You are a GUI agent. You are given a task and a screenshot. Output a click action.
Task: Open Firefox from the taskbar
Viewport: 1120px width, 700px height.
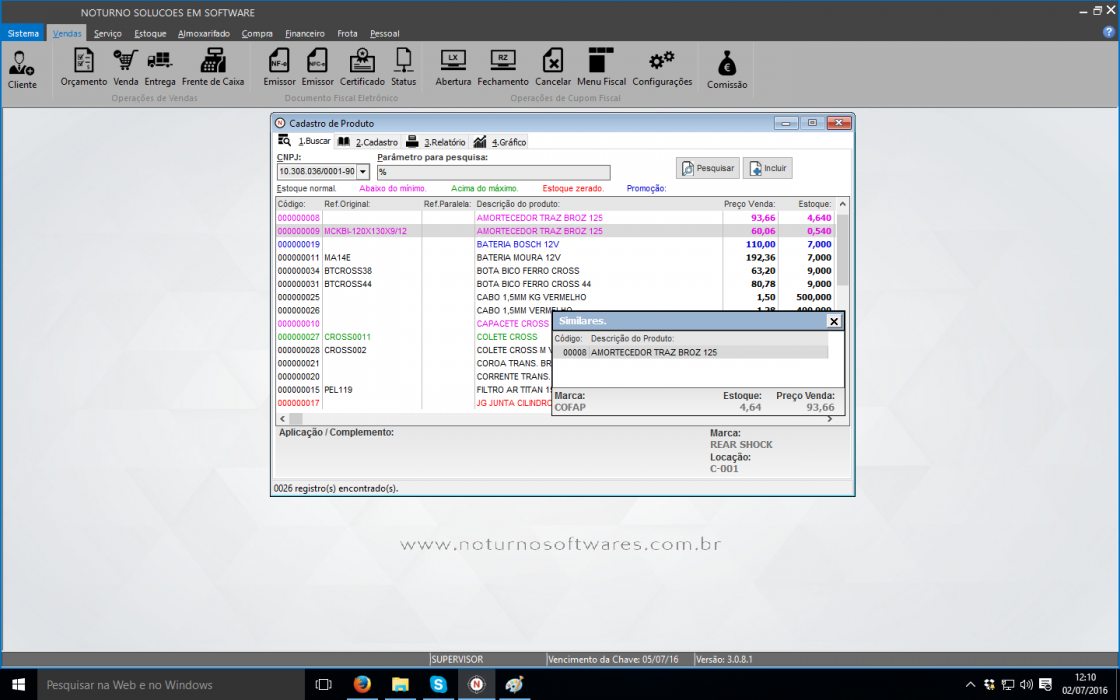point(362,684)
